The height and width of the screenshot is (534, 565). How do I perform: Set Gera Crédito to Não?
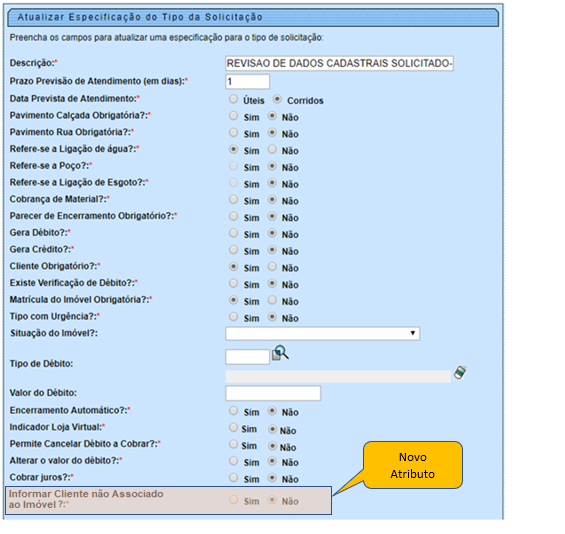(272, 250)
